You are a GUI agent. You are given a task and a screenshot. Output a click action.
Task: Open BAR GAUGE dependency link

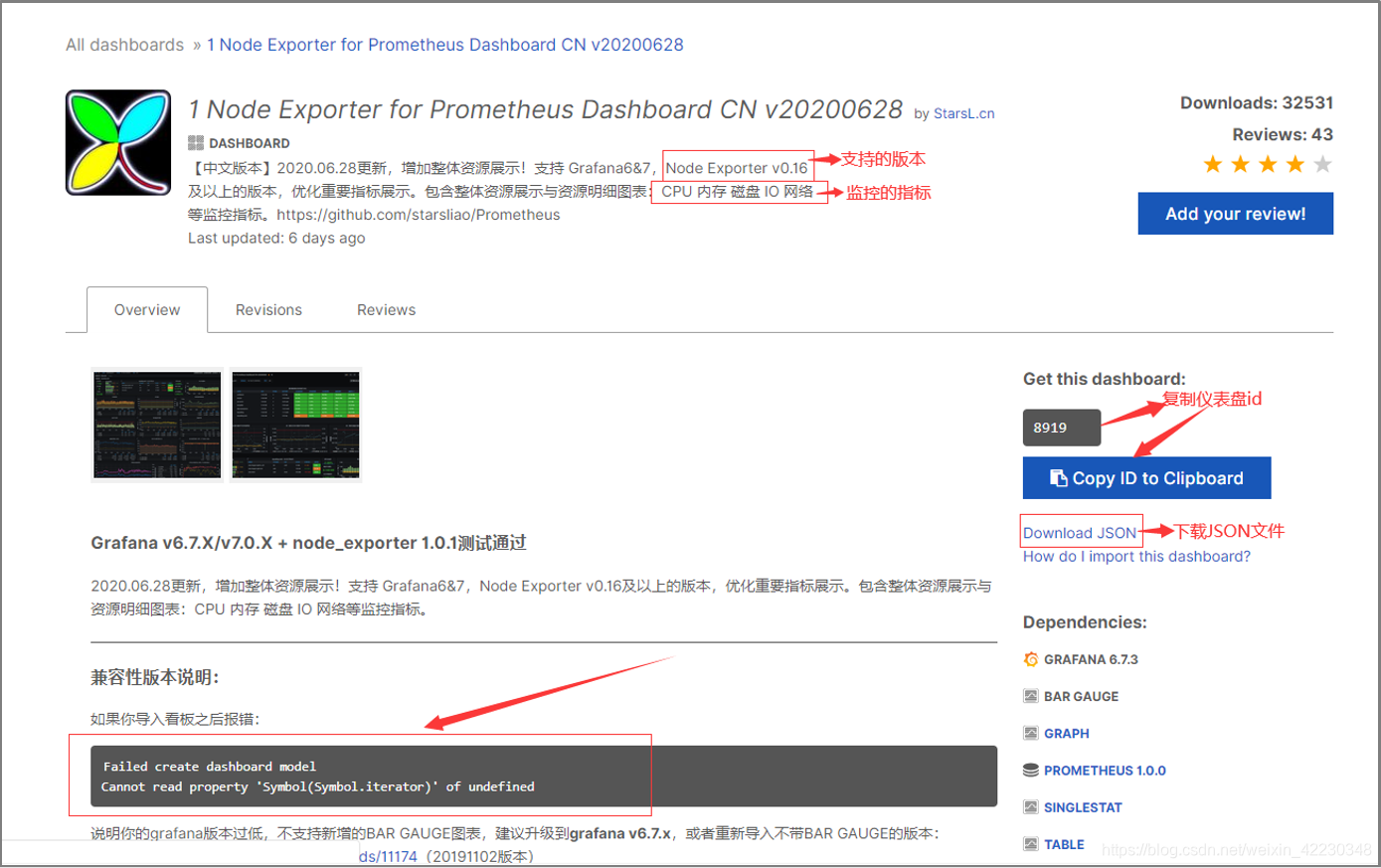1081,696
